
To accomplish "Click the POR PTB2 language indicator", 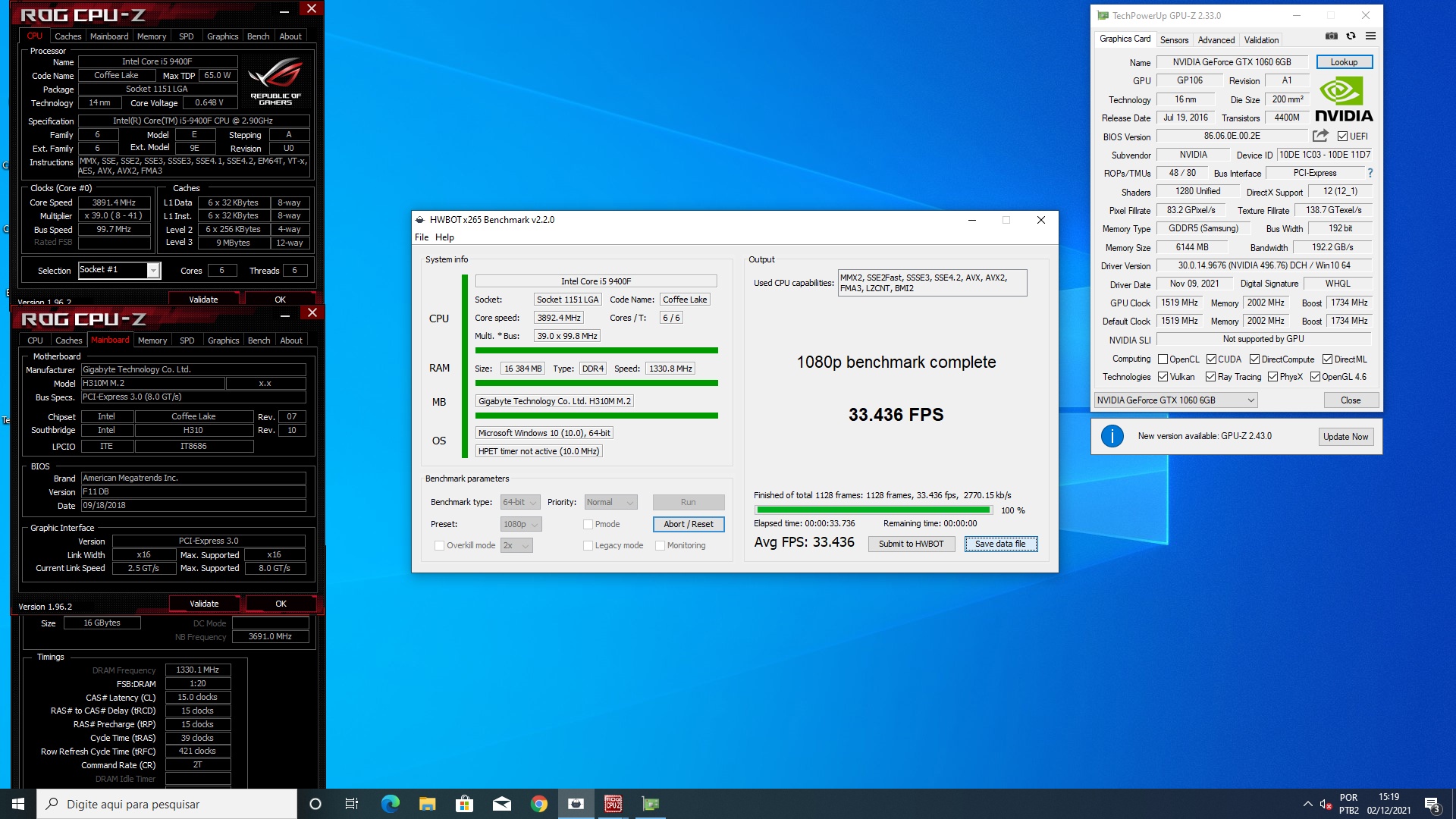I will 1349,804.
